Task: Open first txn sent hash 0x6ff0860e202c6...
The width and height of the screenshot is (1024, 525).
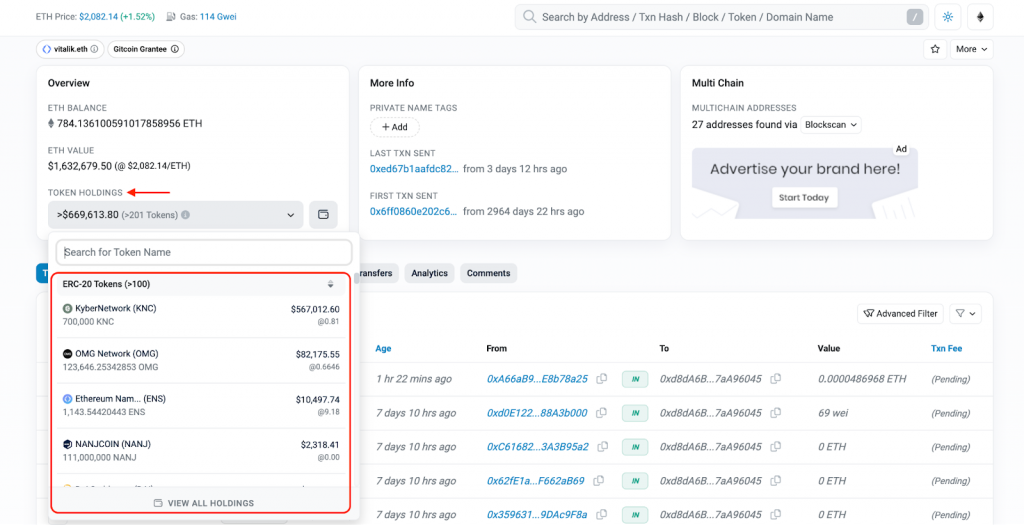Action: (413, 211)
